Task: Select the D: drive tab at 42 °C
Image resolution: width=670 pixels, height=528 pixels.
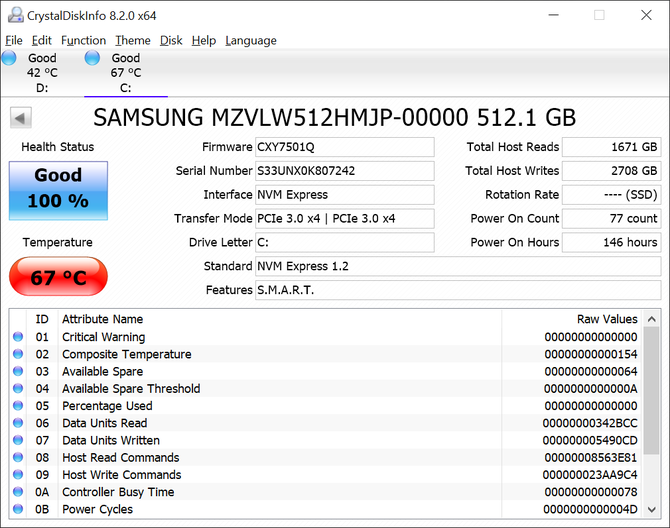Action: 42,73
